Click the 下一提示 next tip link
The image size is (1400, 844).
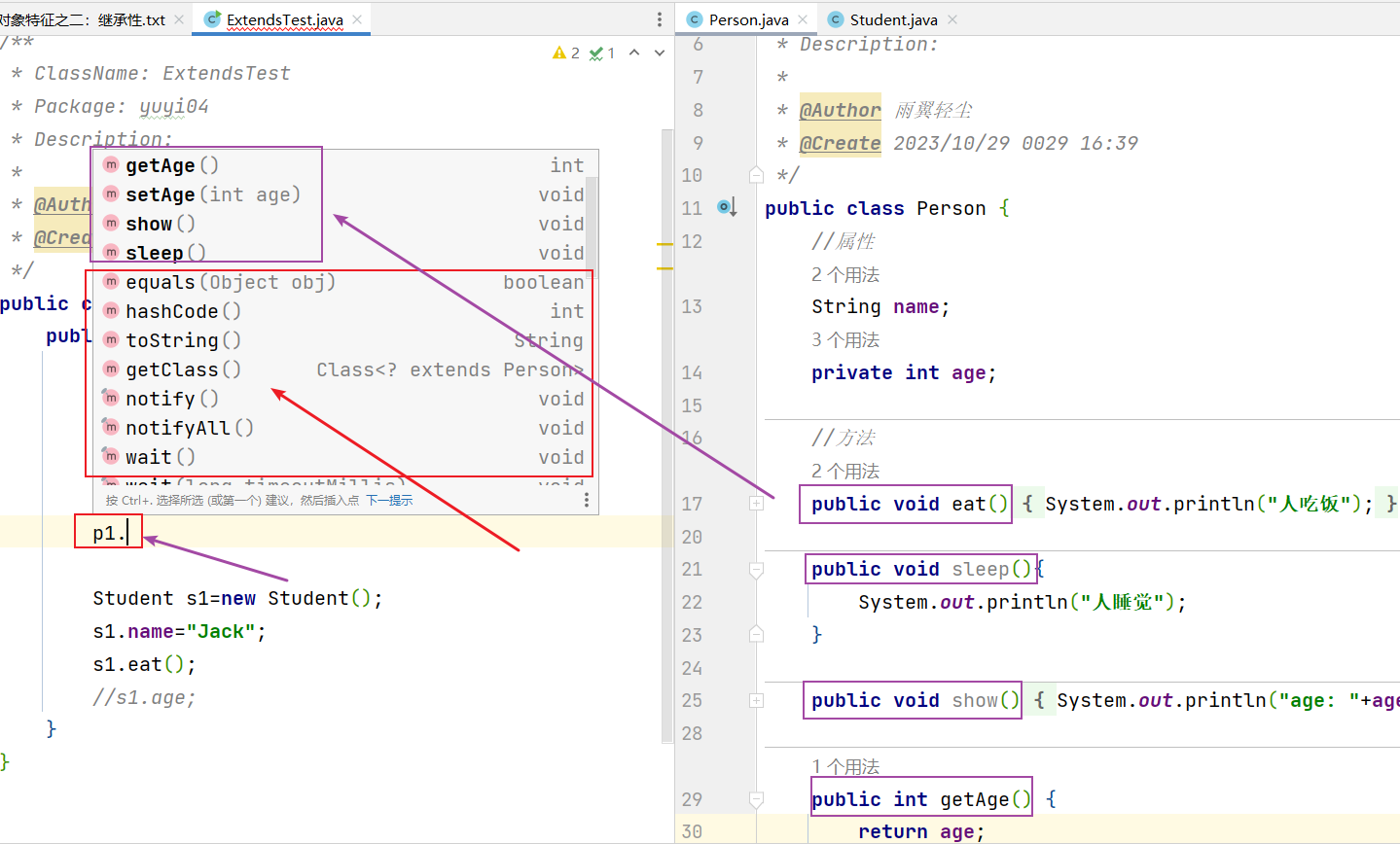[x=389, y=500]
